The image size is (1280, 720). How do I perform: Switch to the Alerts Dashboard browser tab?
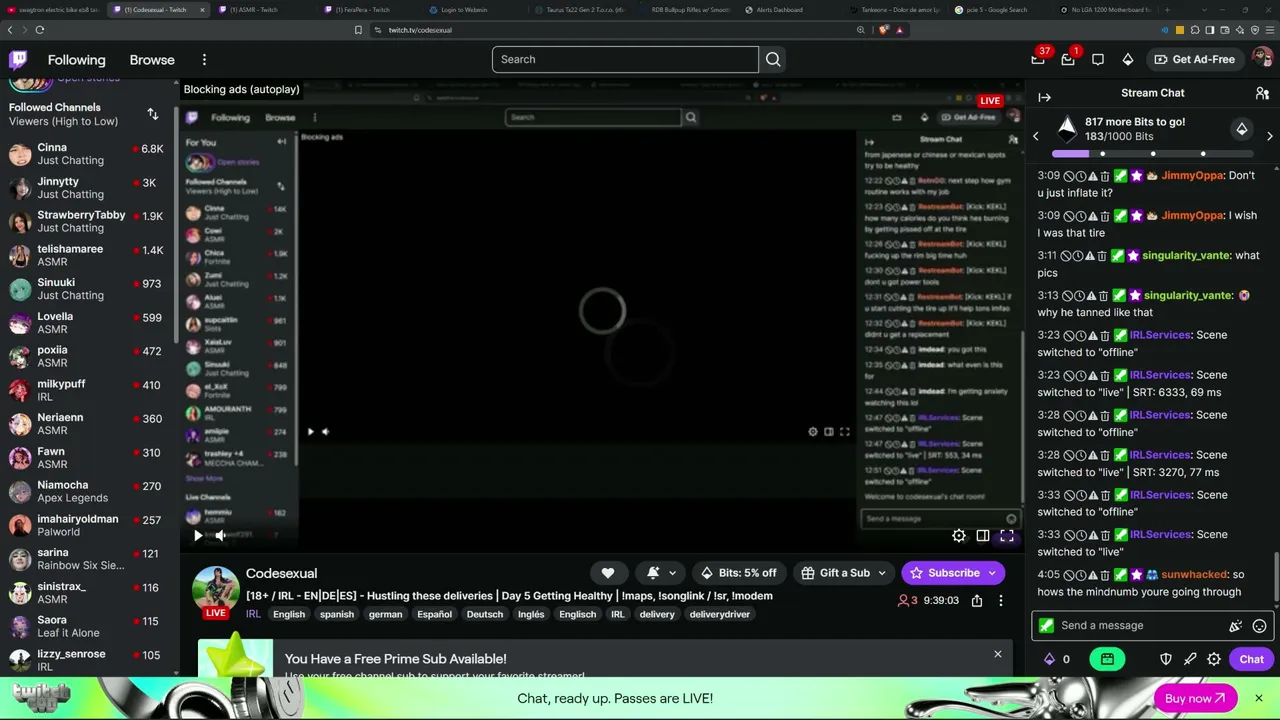tap(780, 10)
